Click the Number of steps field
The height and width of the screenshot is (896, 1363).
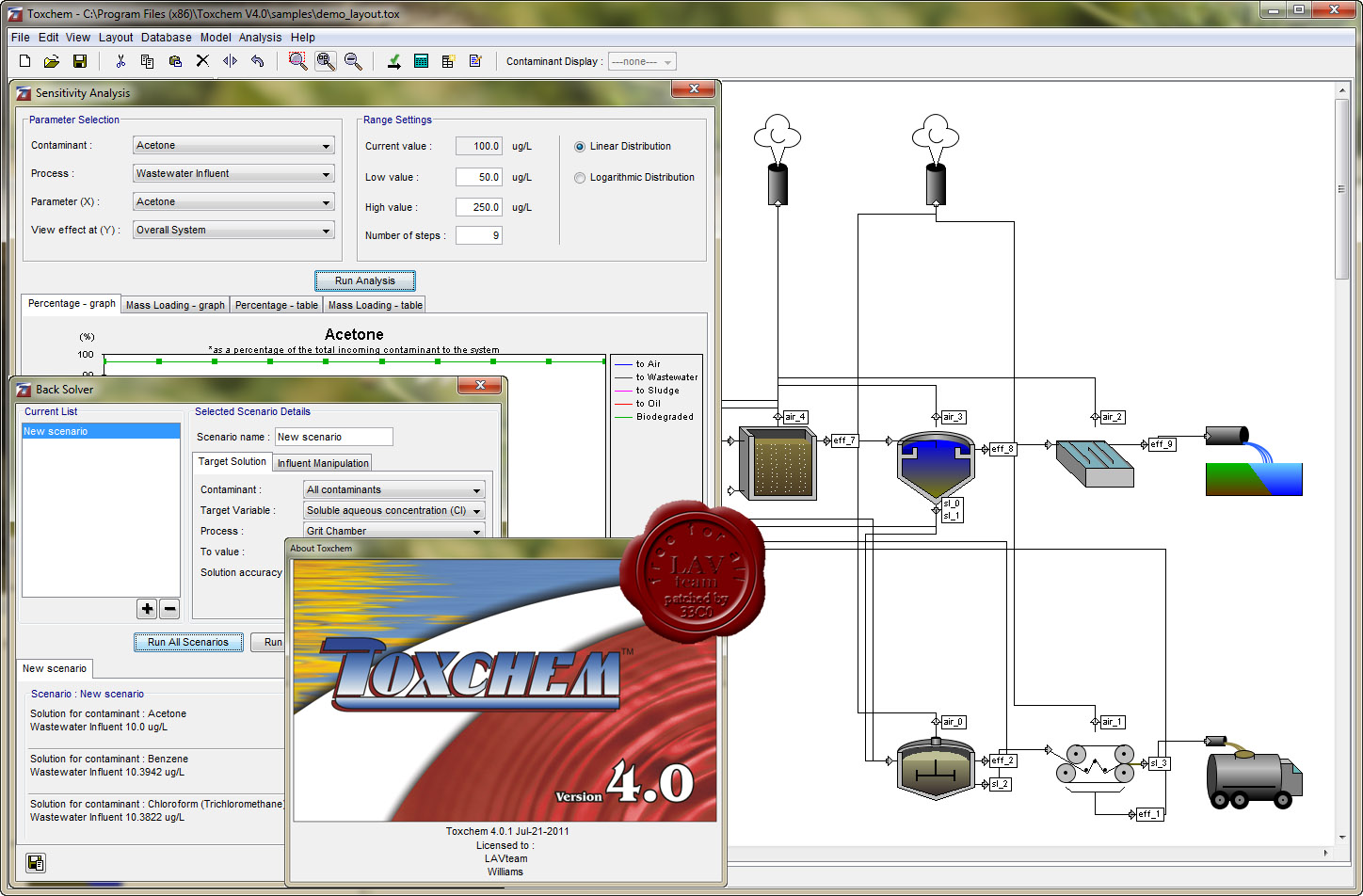(479, 235)
